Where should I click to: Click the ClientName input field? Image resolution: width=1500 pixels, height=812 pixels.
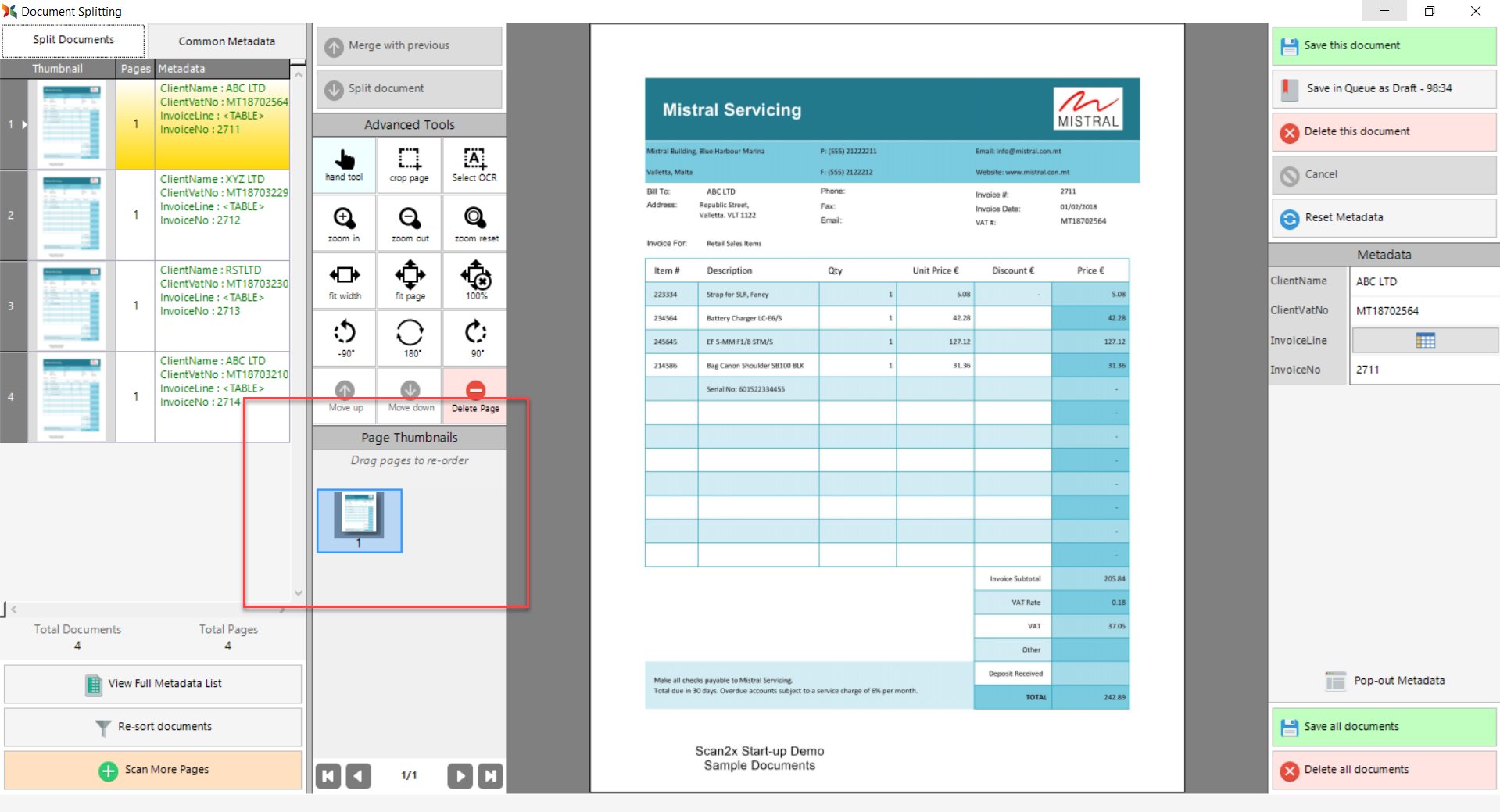click(1423, 281)
